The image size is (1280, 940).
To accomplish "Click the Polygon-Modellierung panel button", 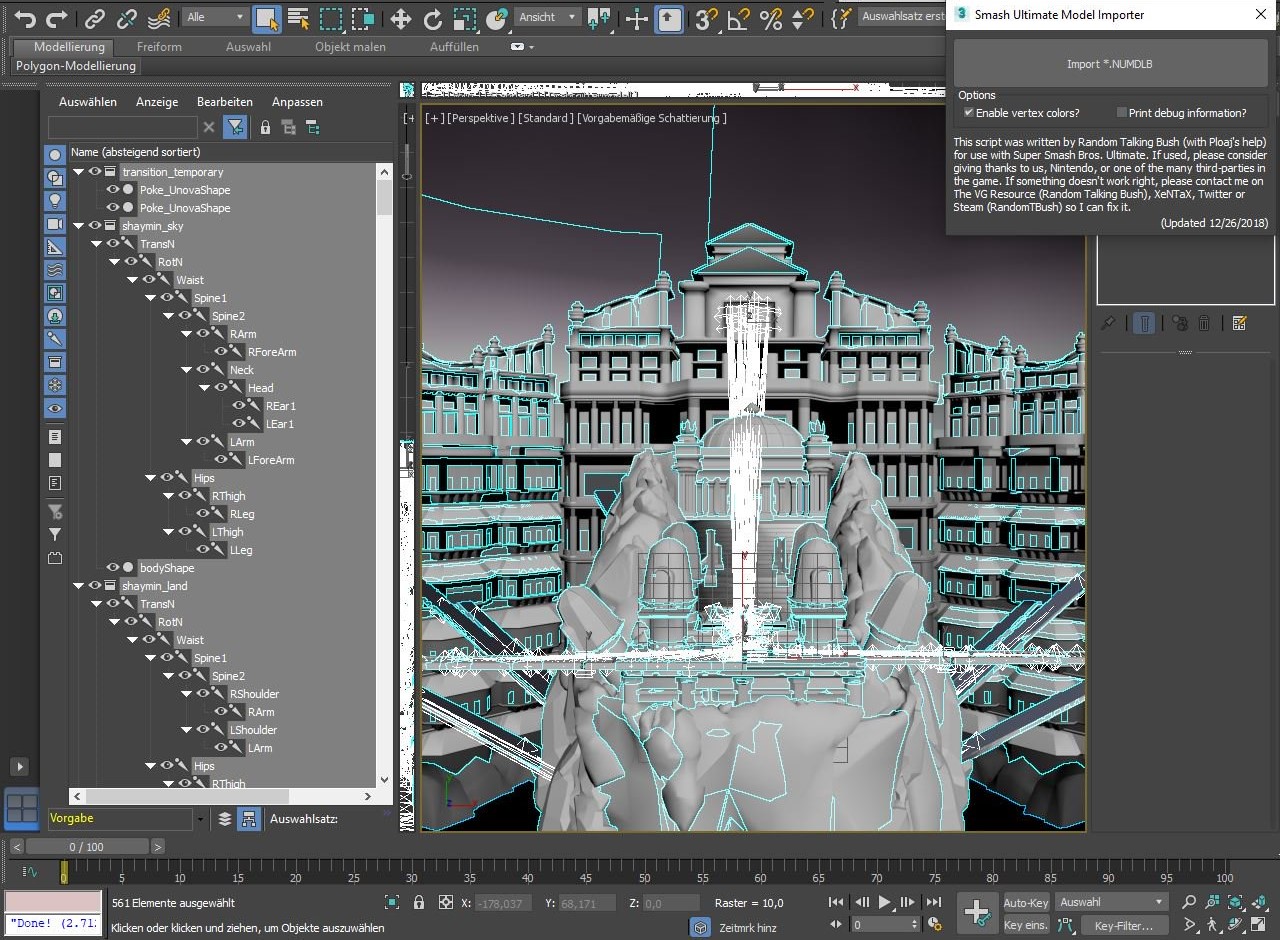I will point(76,66).
